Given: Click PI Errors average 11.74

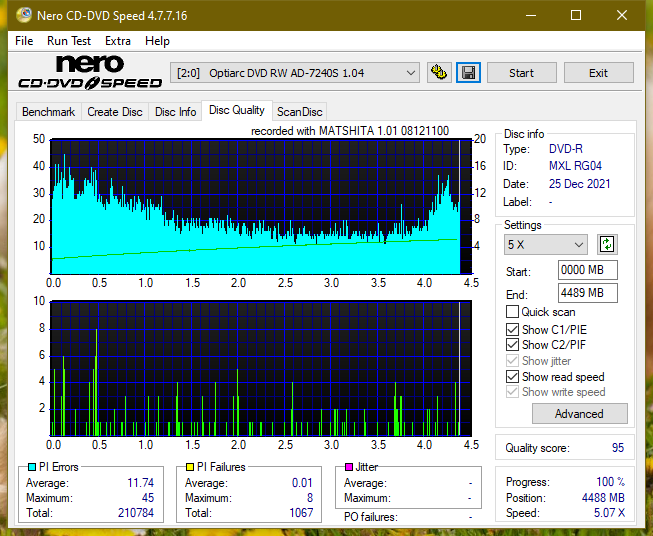Looking at the screenshot, I should 140,483.
